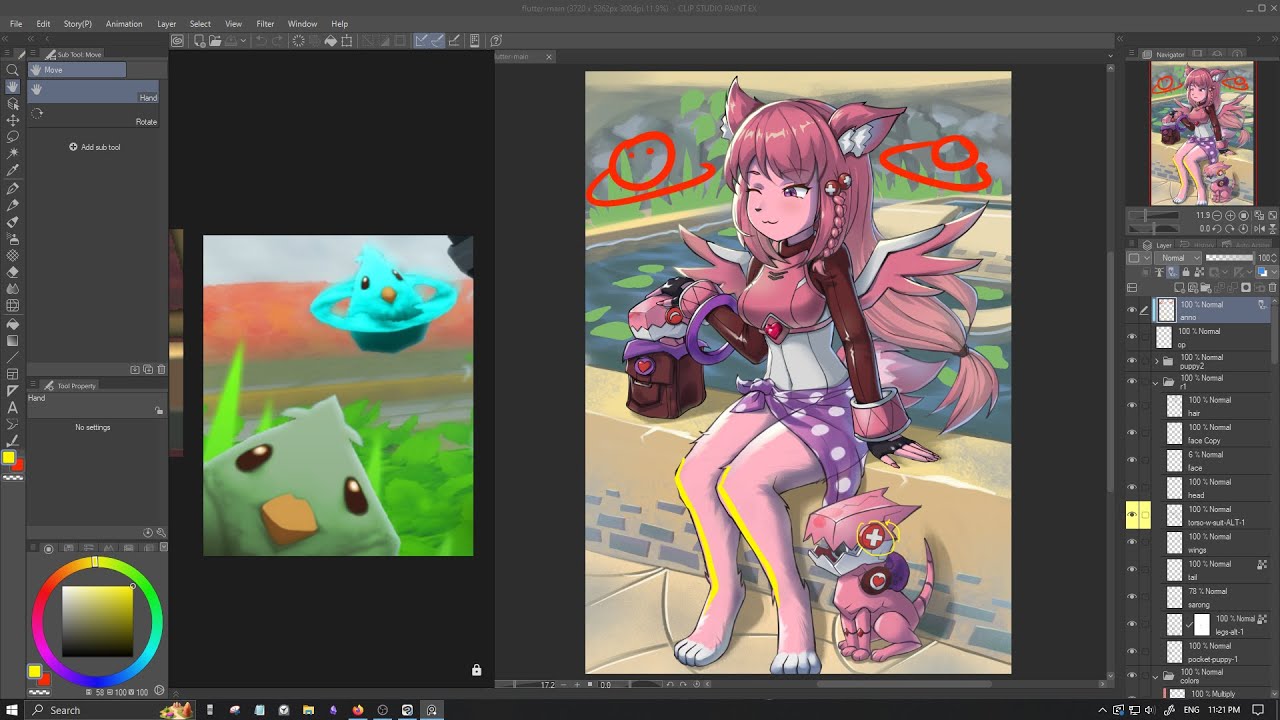1280x720 pixels.
Task: Delete sub tool with trash icon
Action: click(161, 369)
